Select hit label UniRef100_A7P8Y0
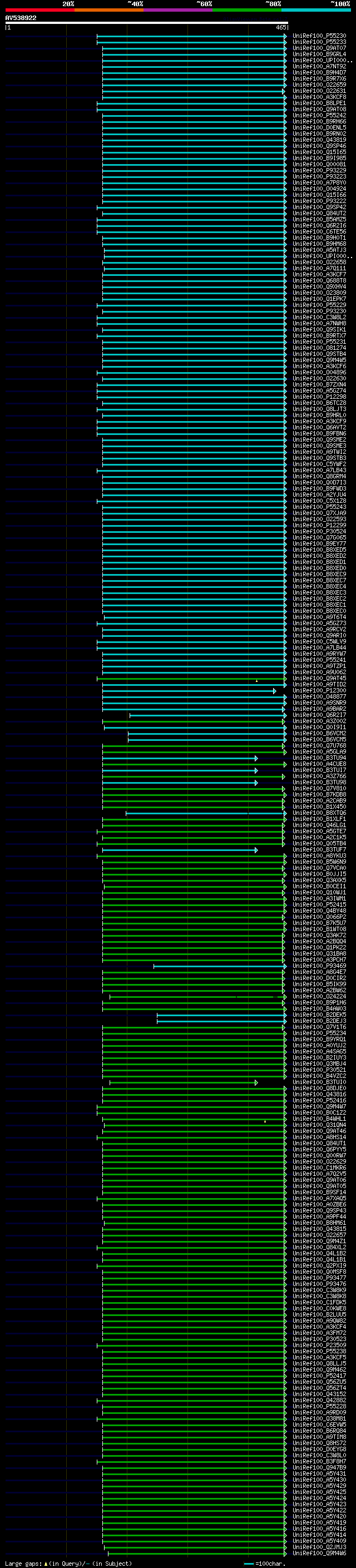 tap(319, 182)
